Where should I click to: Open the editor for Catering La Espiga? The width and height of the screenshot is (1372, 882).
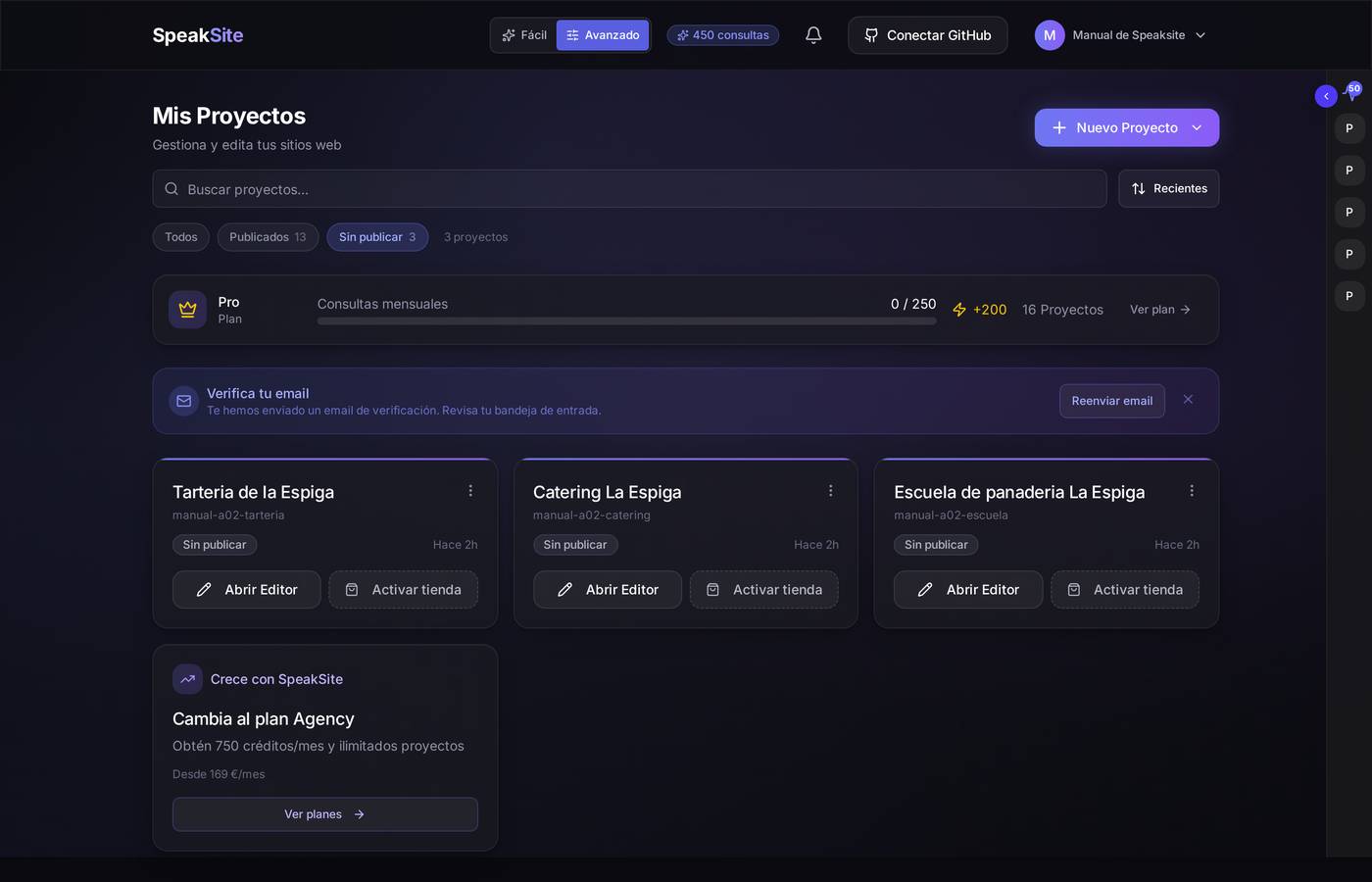pyautogui.click(x=608, y=590)
